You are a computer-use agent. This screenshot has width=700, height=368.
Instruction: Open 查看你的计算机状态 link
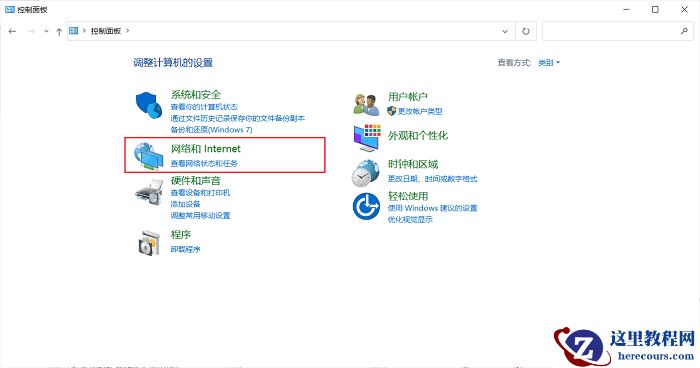click(204, 107)
